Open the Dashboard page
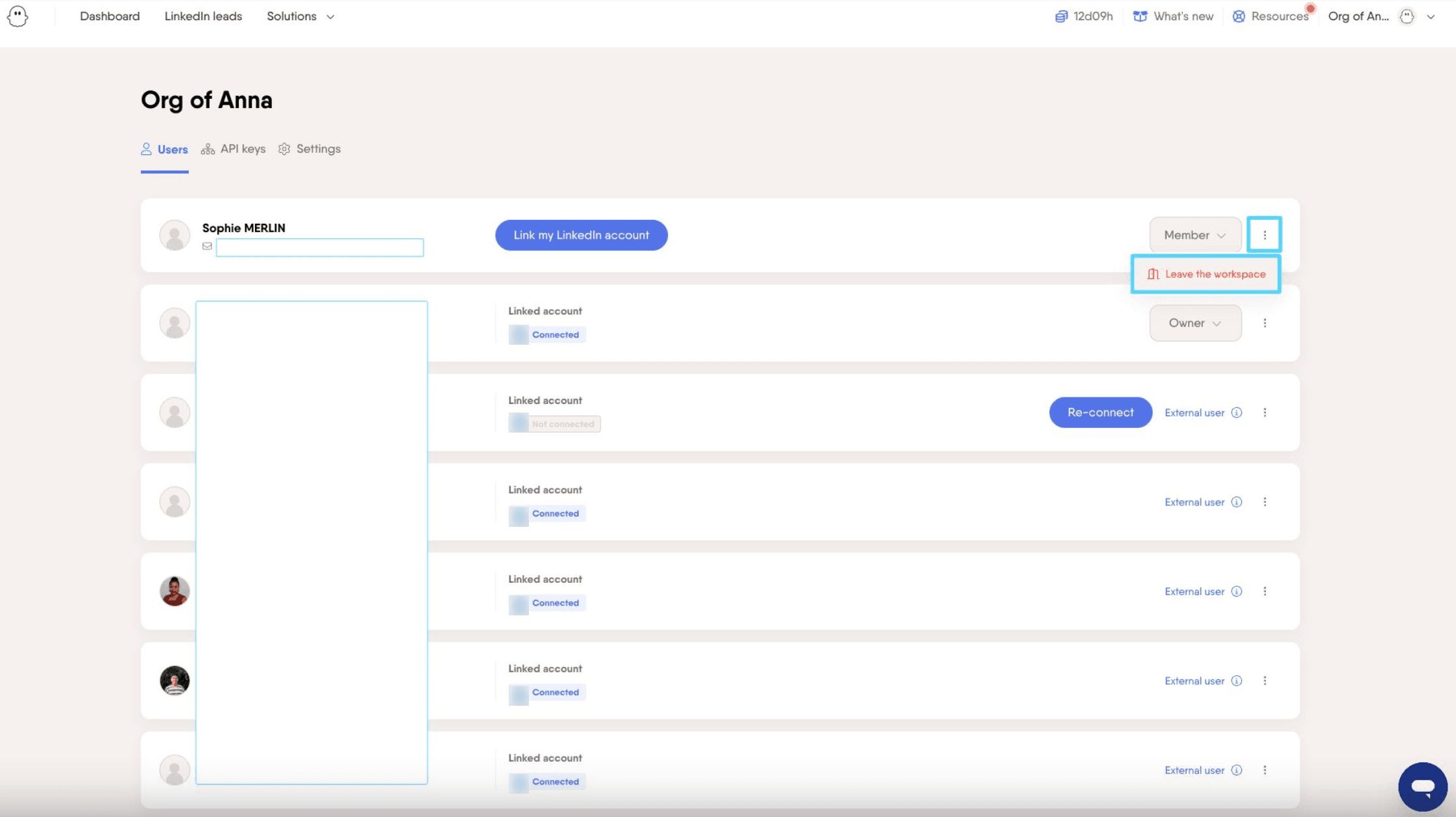 pos(109,16)
